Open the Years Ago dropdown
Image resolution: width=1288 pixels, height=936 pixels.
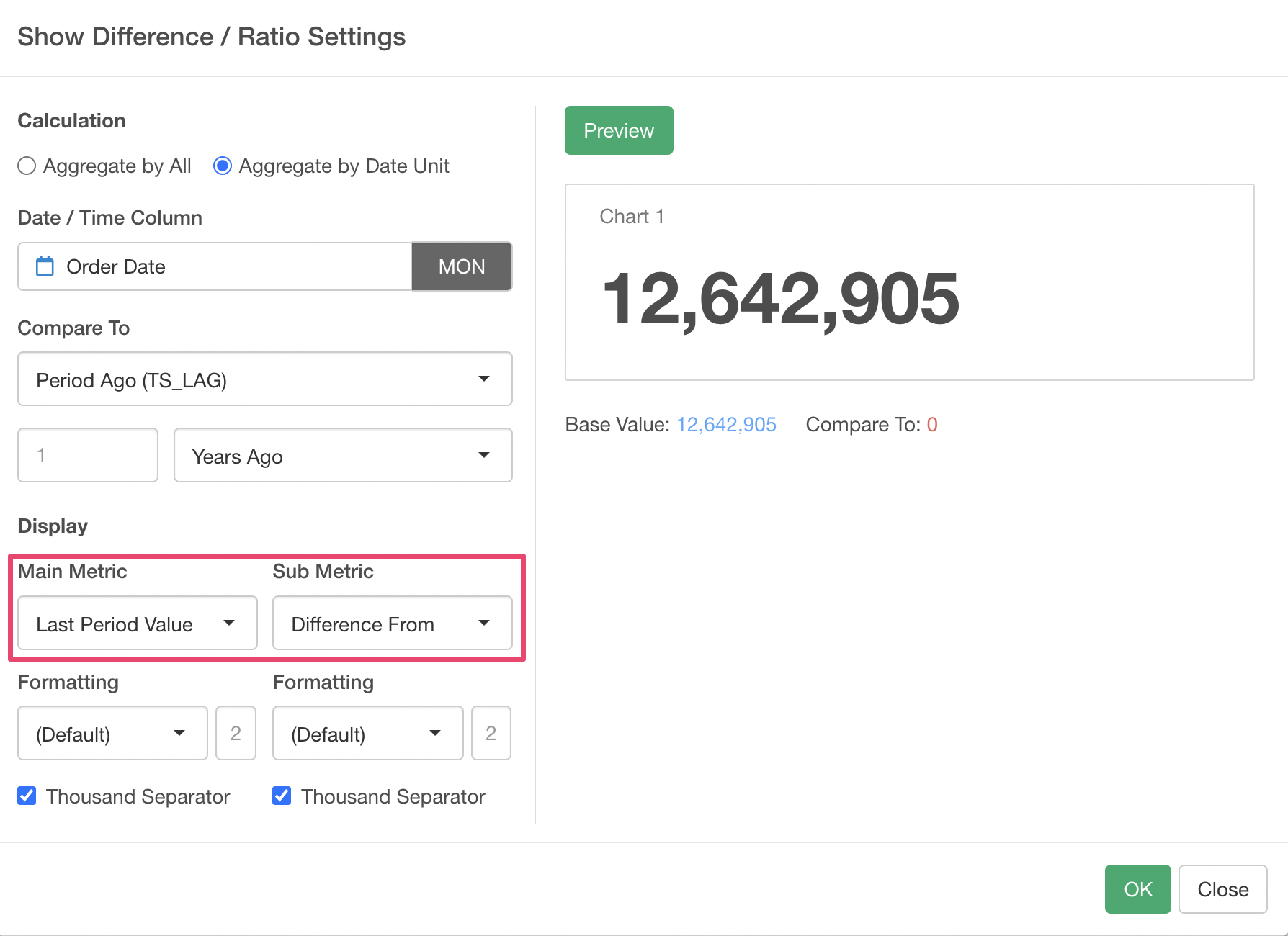pyautogui.click(x=342, y=456)
